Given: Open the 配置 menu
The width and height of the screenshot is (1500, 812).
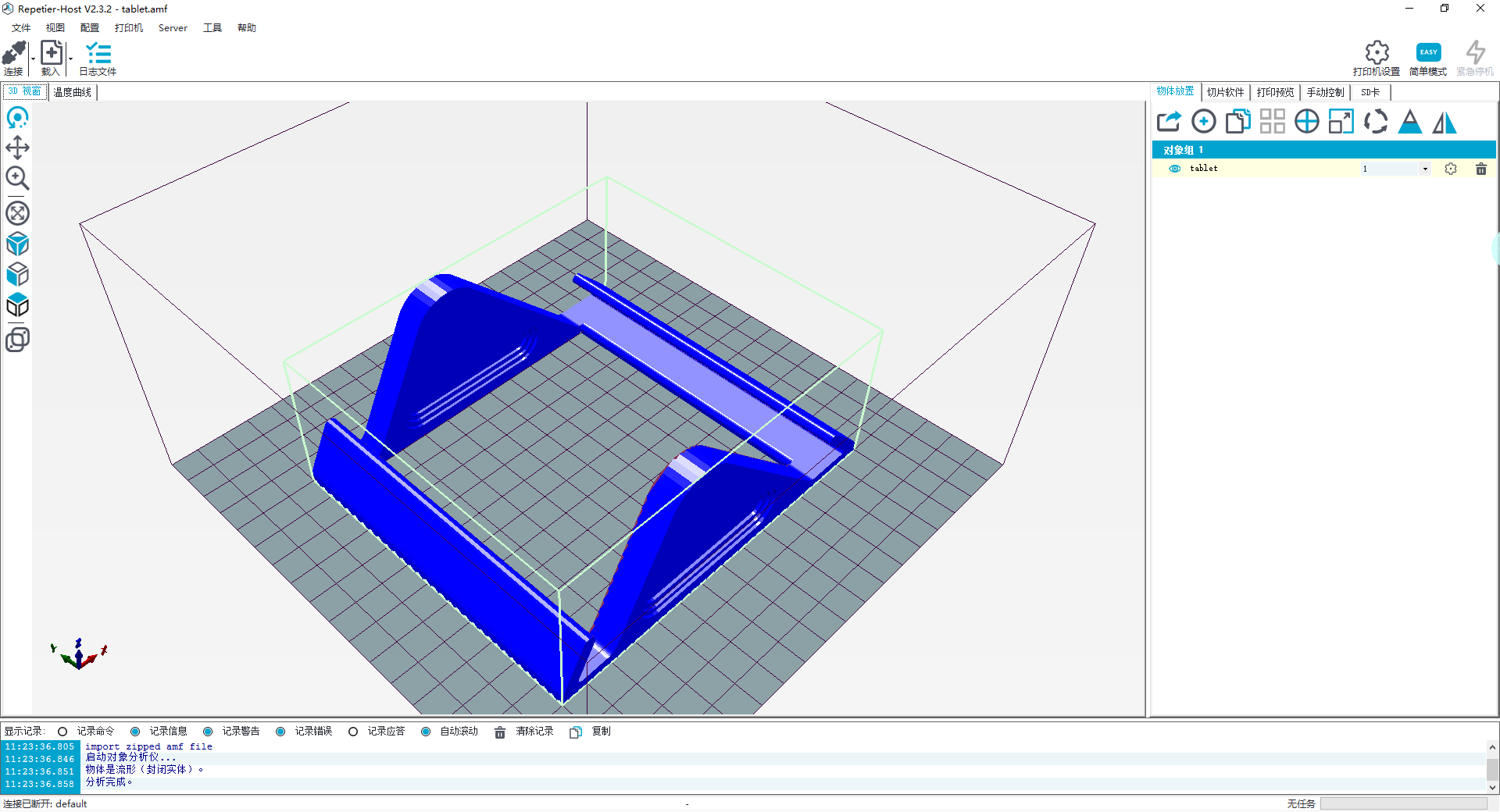Looking at the screenshot, I should coord(90,28).
